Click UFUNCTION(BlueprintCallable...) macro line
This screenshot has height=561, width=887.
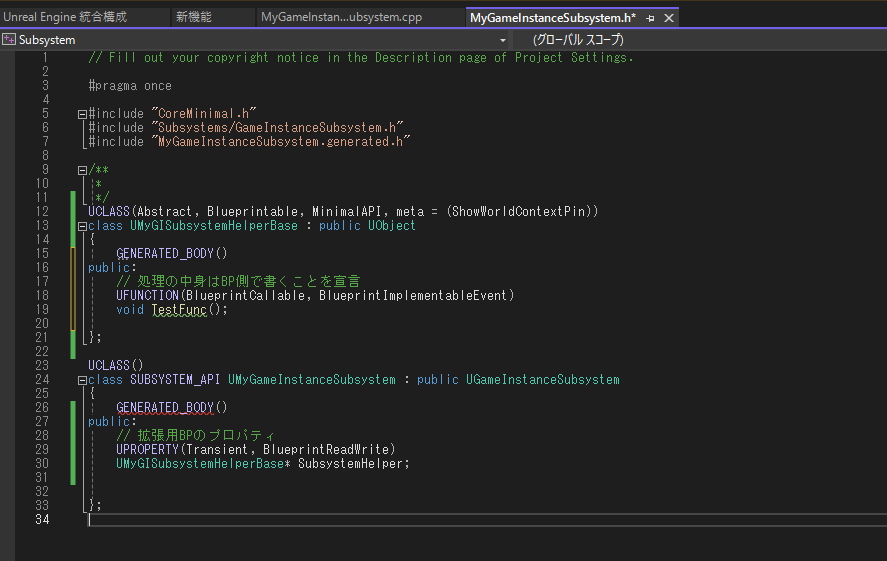(x=315, y=295)
